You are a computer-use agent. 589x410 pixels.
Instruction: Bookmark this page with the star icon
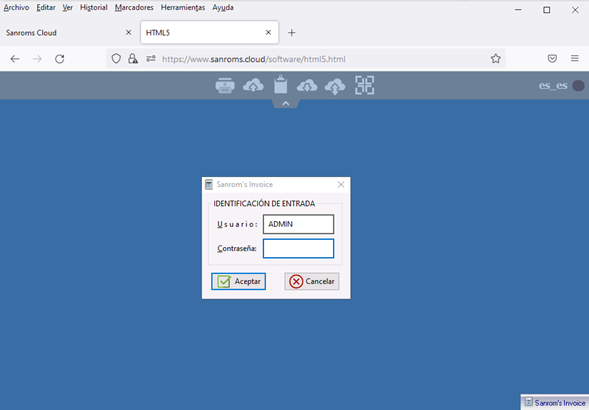click(x=495, y=59)
